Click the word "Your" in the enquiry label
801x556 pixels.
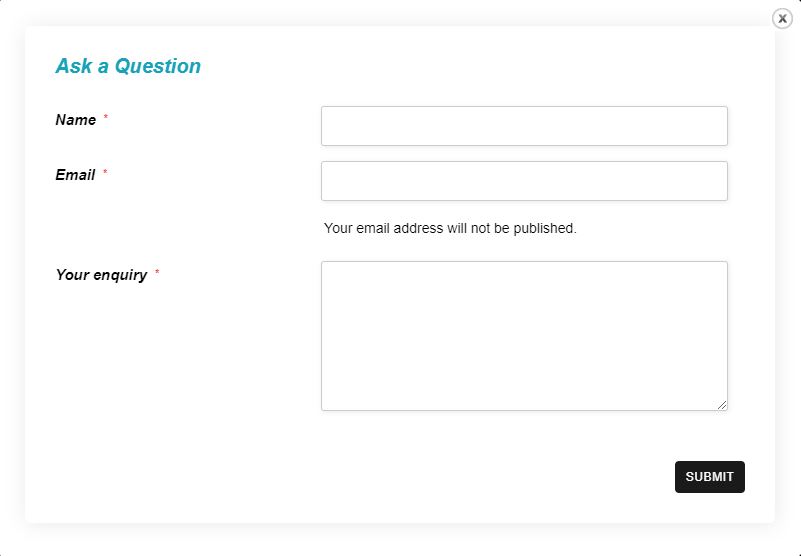pos(72,275)
